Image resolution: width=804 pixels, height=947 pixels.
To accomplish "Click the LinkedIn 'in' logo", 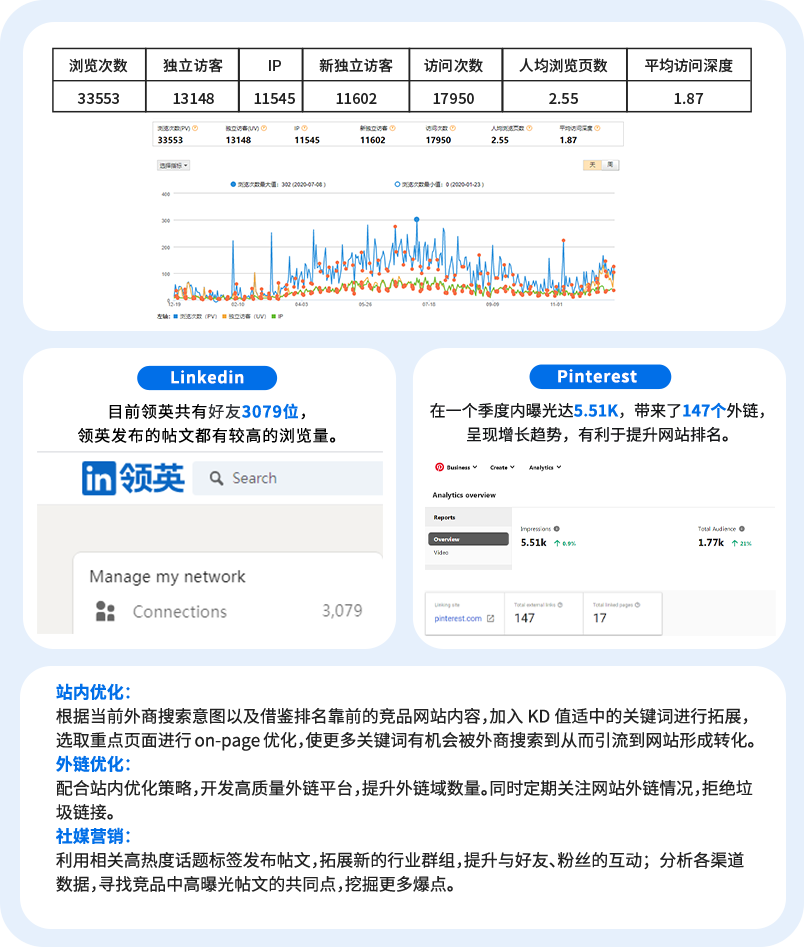I will 98,478.
